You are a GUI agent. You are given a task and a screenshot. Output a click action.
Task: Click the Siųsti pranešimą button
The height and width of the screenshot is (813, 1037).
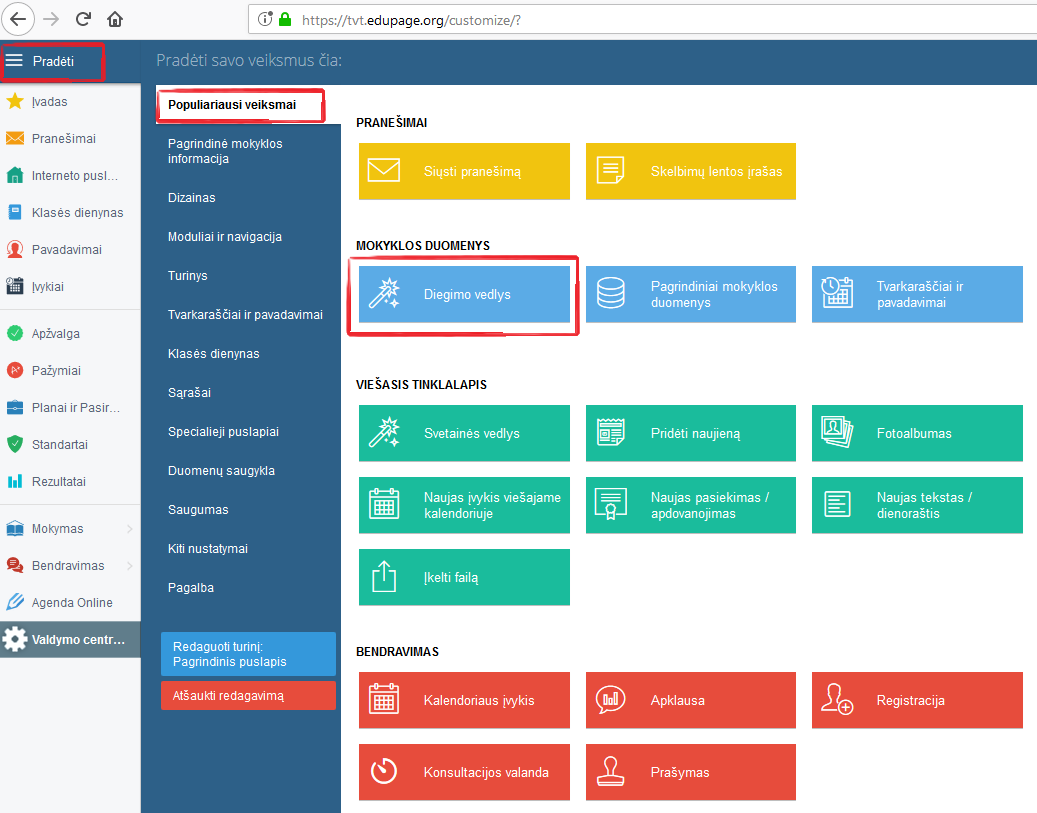point(464,171)
